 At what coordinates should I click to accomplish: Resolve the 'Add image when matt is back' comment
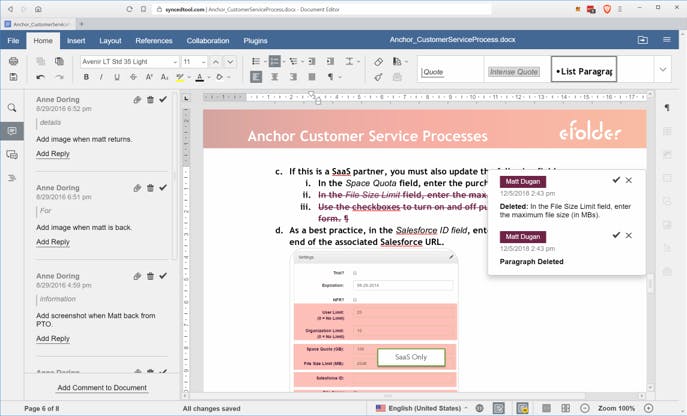pyautogui.click(x=163, y=188)
